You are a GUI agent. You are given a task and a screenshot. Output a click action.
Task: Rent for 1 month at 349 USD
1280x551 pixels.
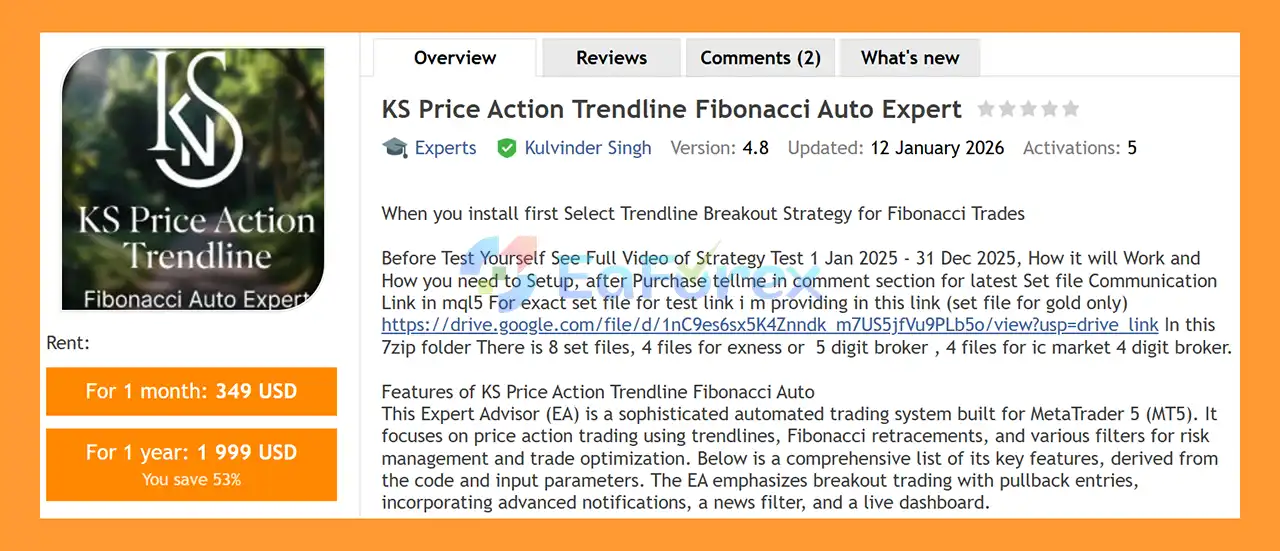(x=191, y=391)
